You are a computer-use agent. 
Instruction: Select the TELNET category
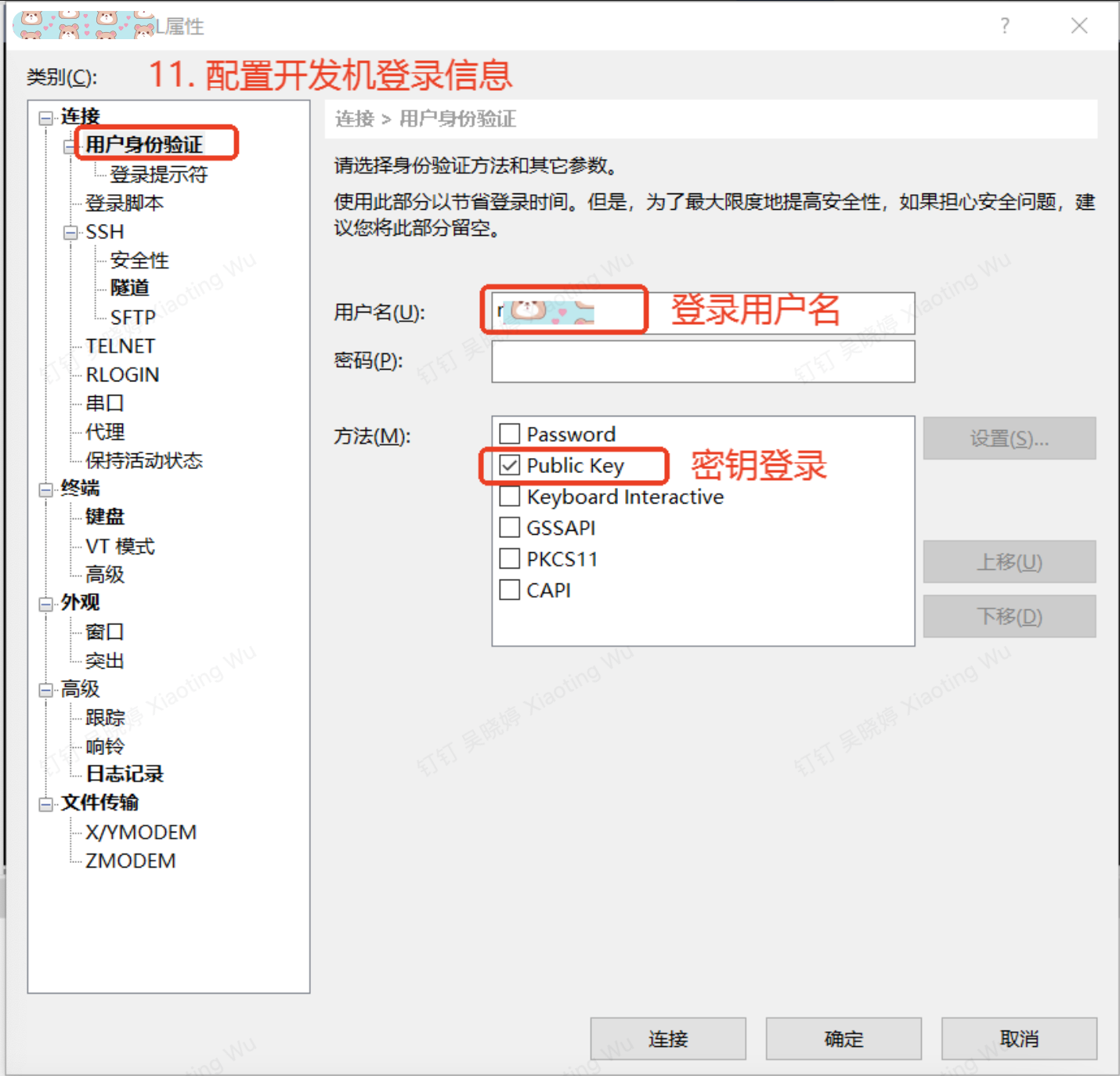[121, 346]
